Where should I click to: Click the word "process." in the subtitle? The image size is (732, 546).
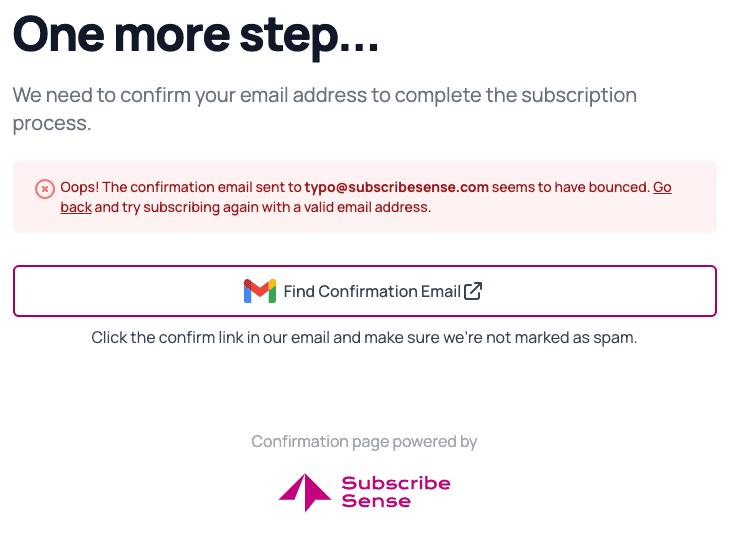tap(52, 123)
